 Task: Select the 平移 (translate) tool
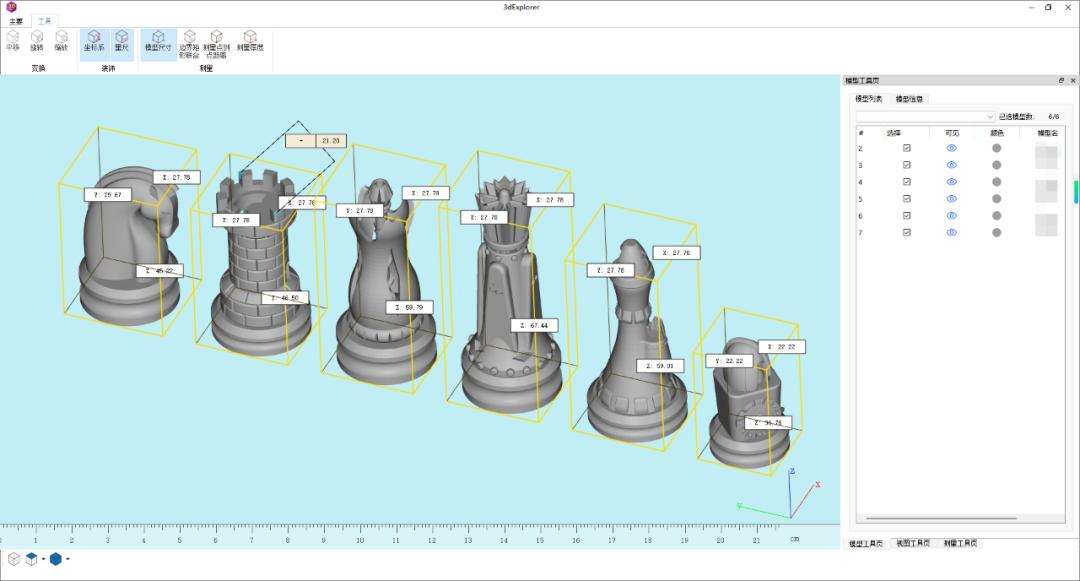coord(13,40)
